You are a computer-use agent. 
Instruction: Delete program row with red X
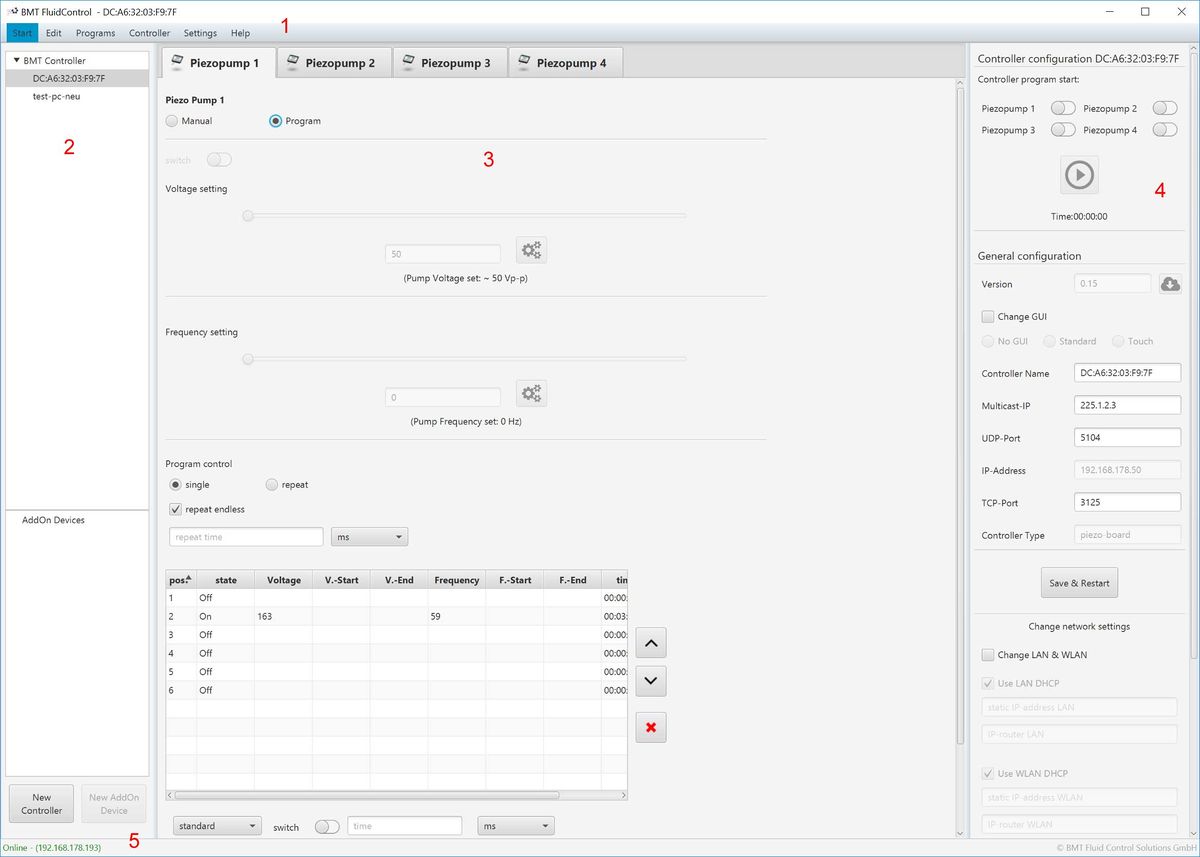650,728
